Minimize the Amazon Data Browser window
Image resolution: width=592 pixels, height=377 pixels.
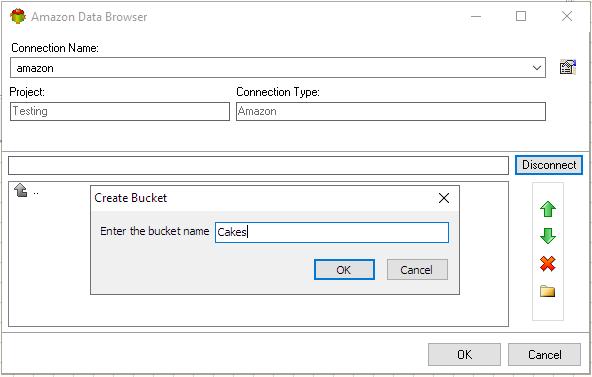pos(476,16)
